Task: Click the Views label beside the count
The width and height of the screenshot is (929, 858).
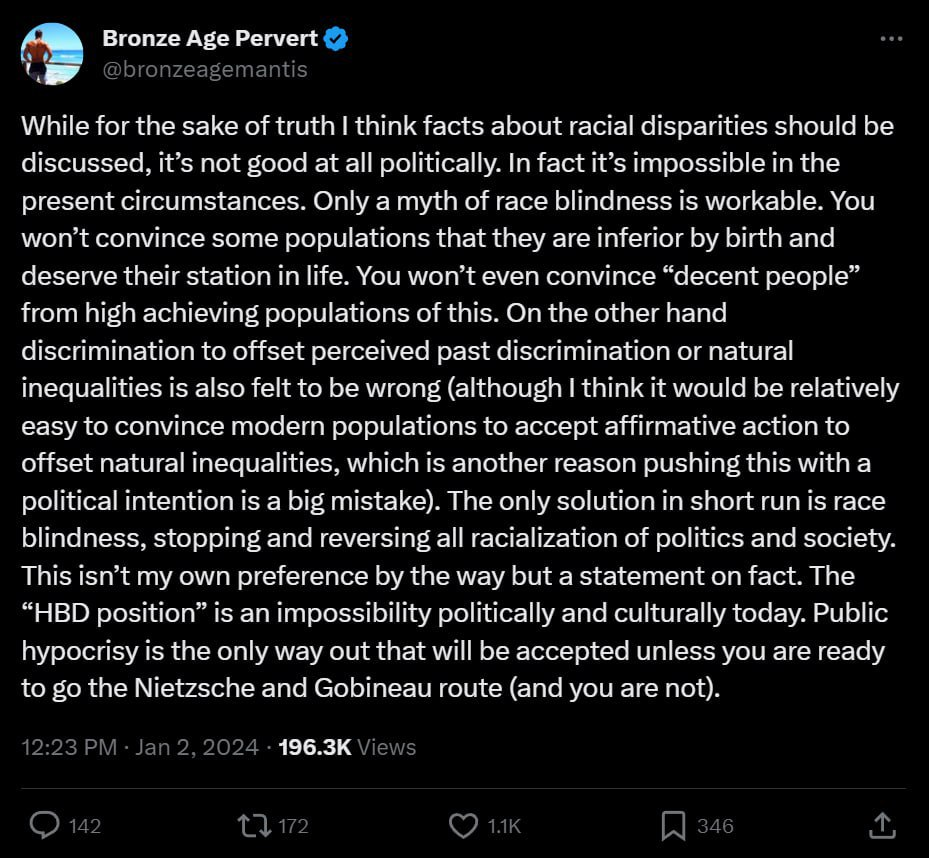Action: (386, 747)
